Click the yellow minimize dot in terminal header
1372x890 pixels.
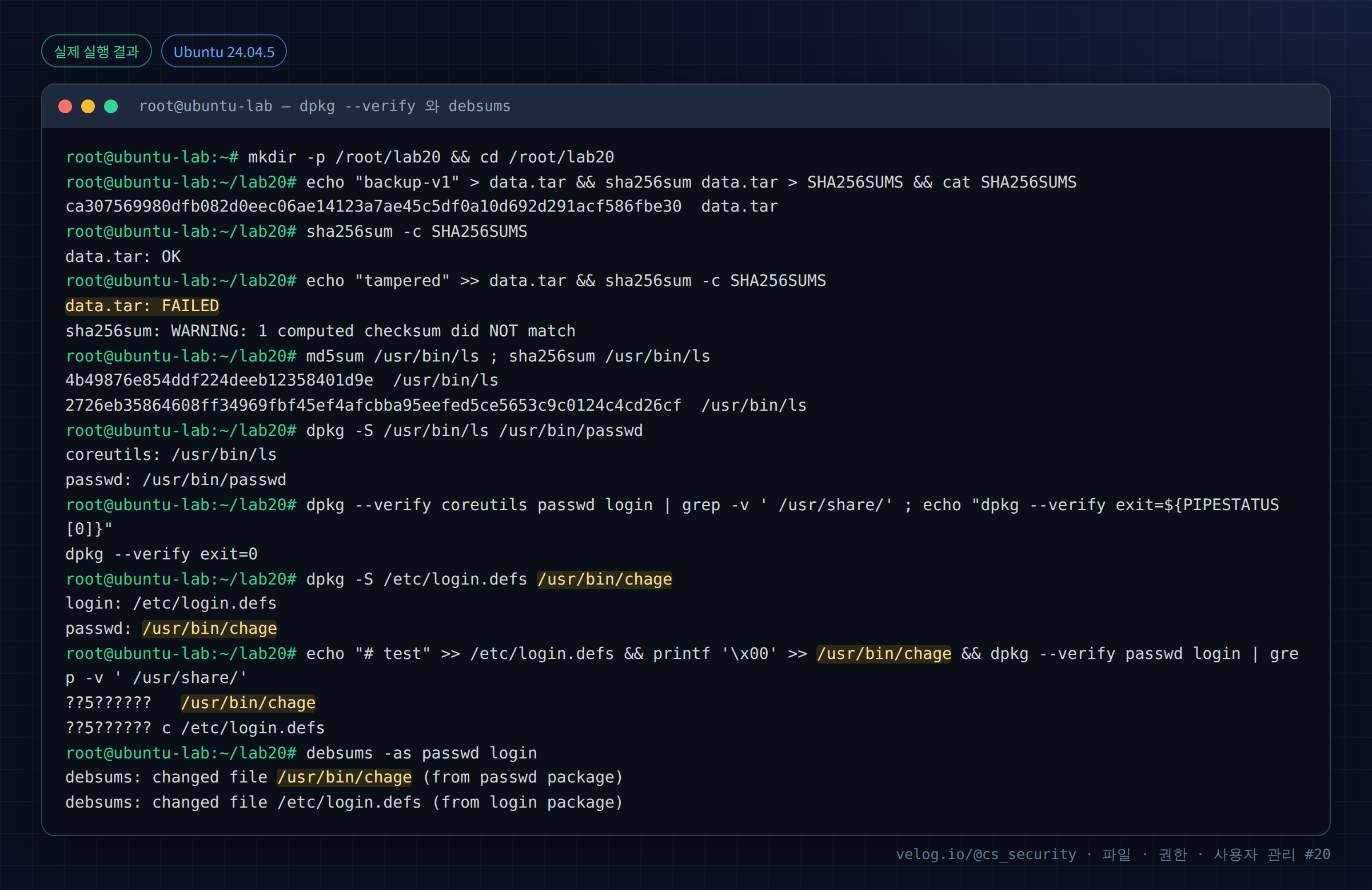(x=88, y=107)
